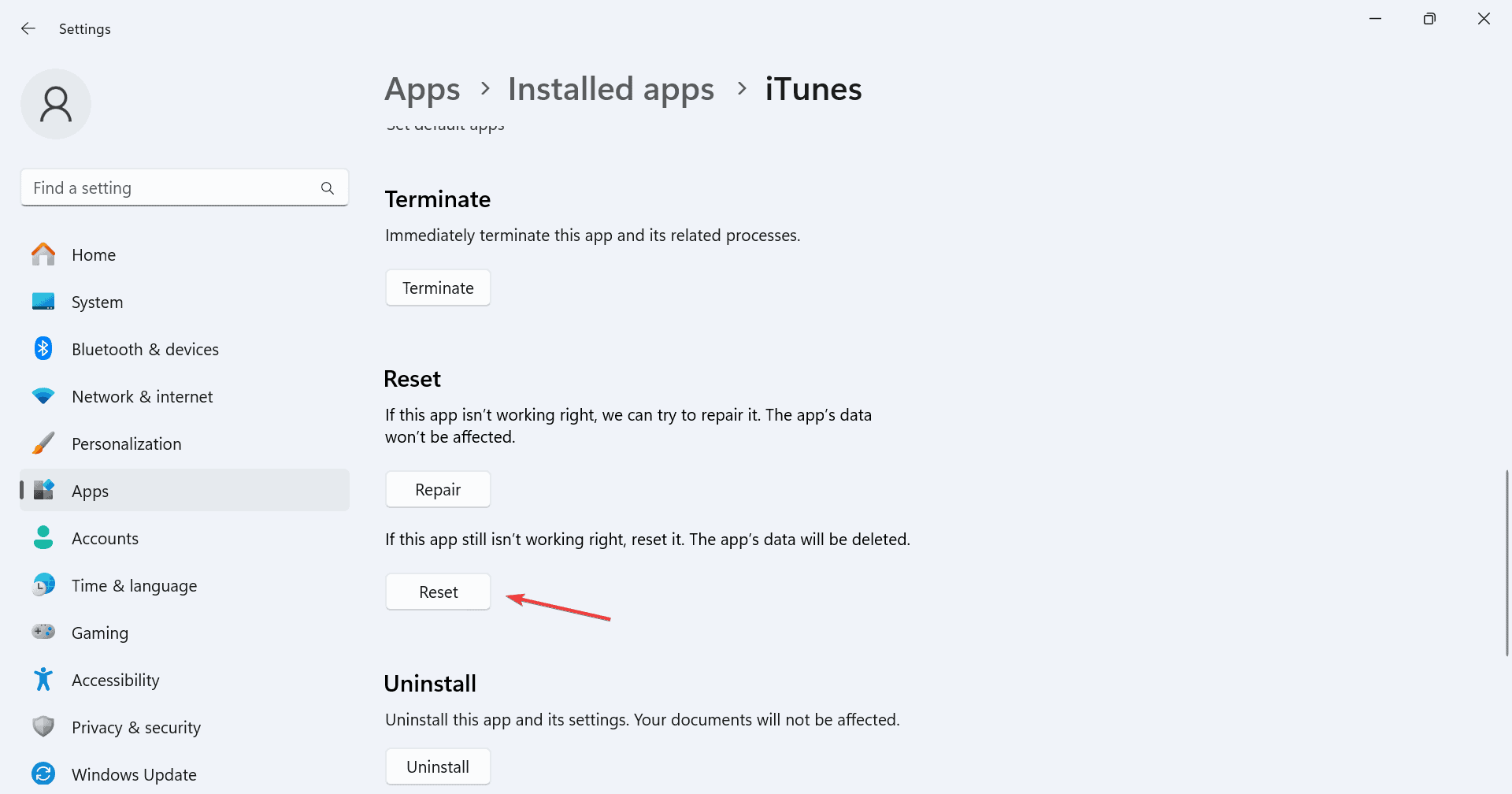Open Windows Update sync icon
The image size is (1512, 794).
pos(43,774)
